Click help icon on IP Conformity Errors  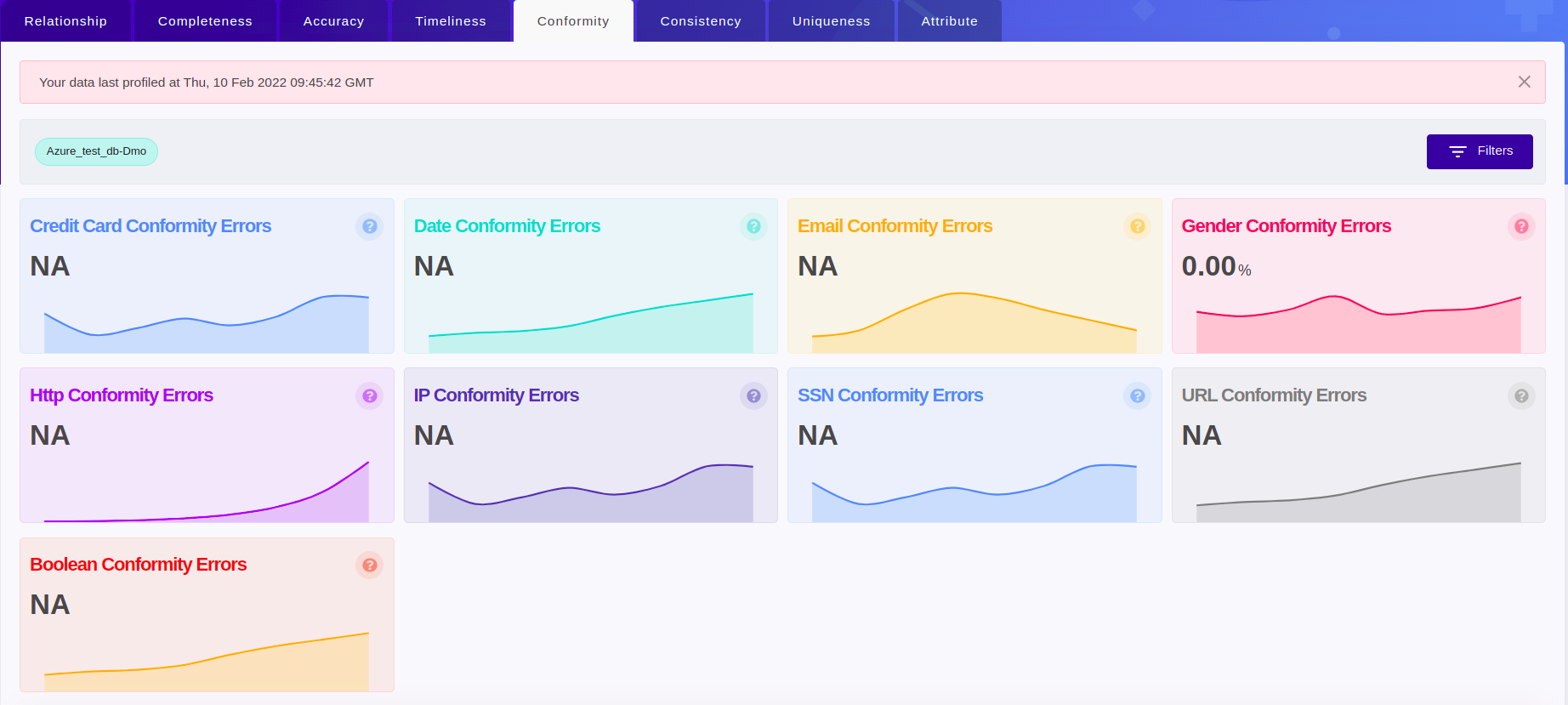click(753, 395)
